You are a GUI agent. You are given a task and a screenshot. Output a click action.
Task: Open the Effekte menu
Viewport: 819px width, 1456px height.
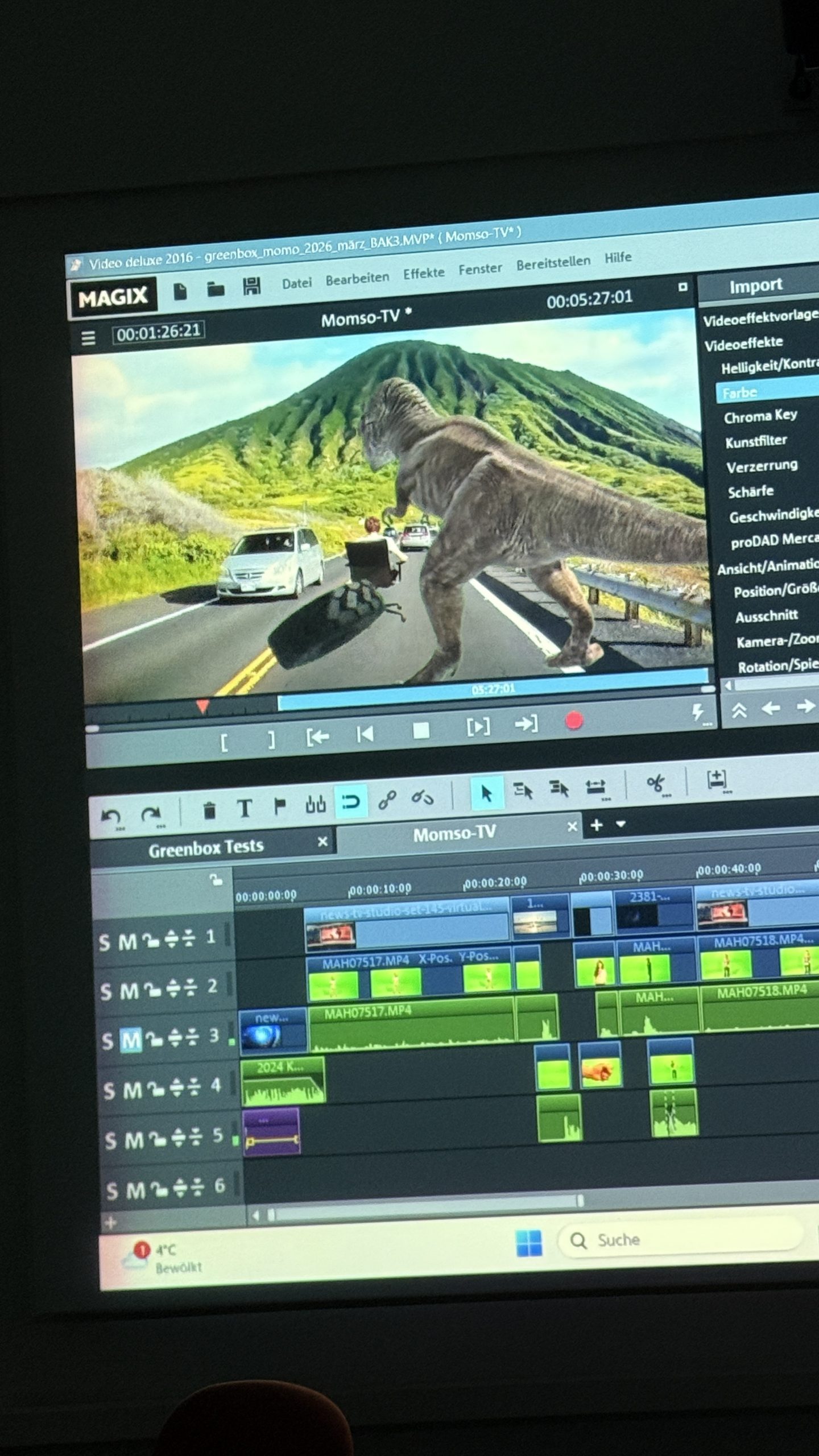click(x=424, y=274)
